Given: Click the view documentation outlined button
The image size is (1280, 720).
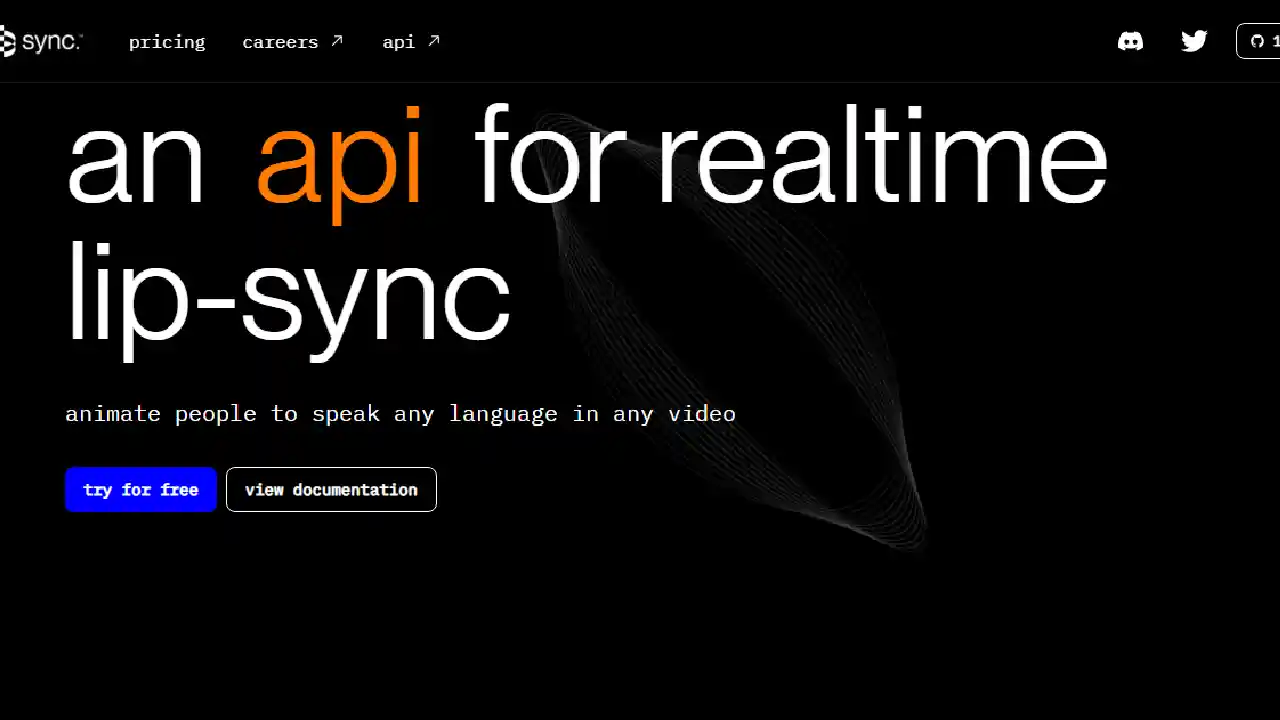Looking at the screenshot, I should [x=331, y=489].
